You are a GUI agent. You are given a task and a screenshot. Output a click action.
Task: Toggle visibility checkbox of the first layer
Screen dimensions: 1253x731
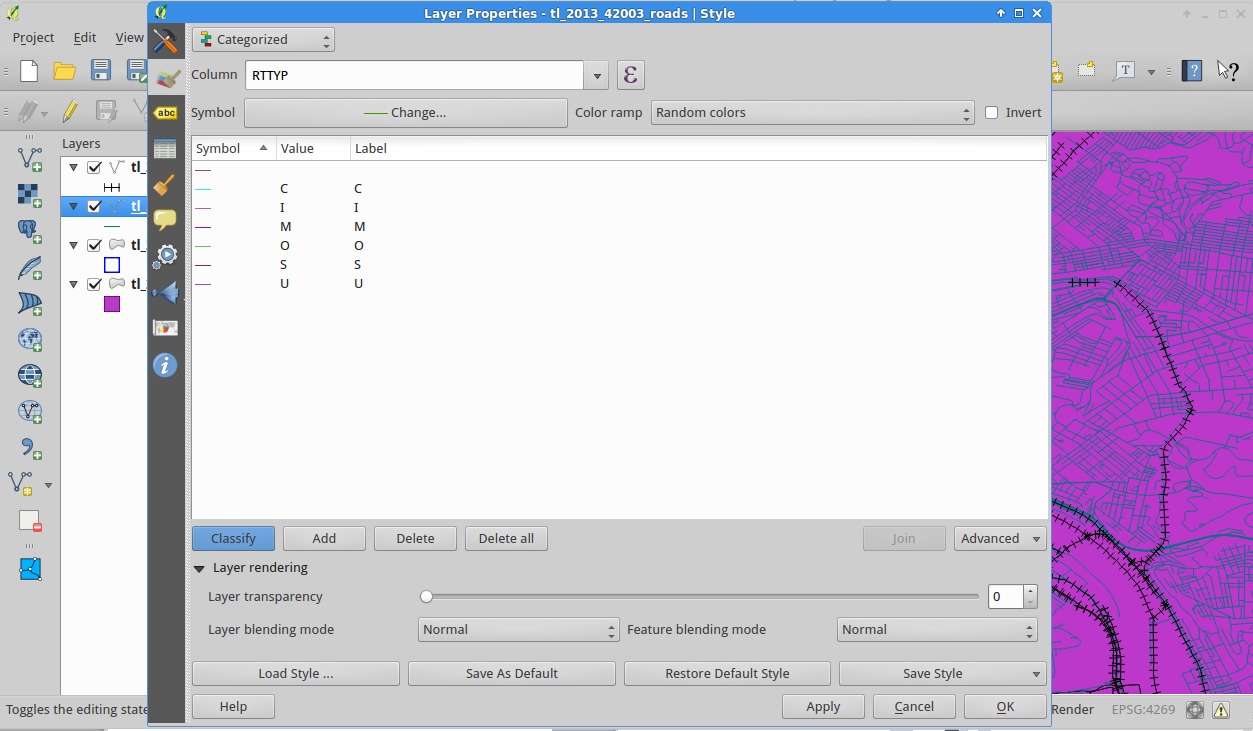(x=94, y=168)
